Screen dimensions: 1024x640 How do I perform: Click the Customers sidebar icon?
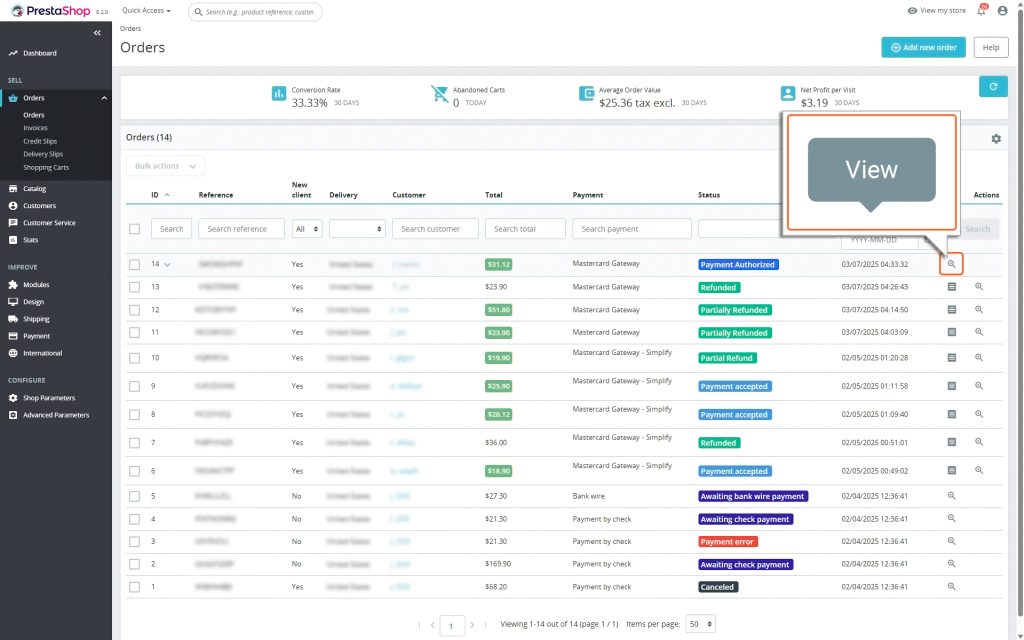[13, 206]
